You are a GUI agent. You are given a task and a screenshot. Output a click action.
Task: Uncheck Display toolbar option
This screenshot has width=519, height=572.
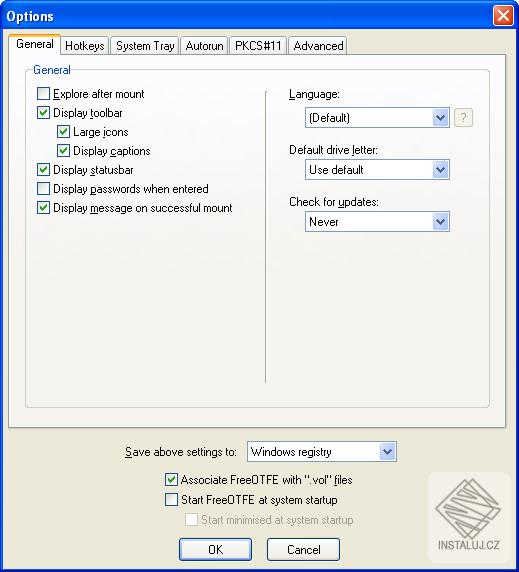tap(43, 113)
